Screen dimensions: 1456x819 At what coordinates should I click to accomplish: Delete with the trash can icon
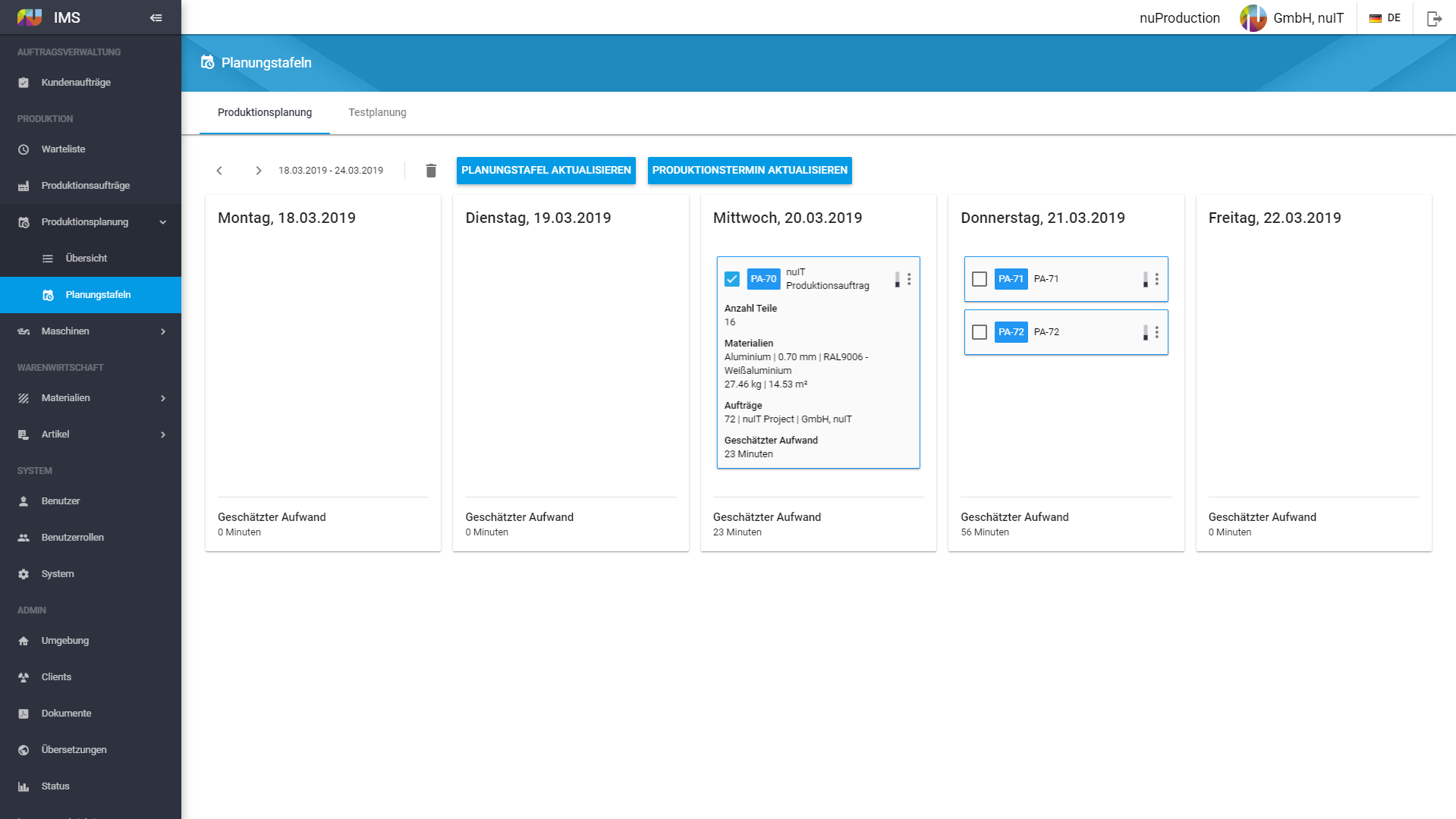[x=431, y=171]
